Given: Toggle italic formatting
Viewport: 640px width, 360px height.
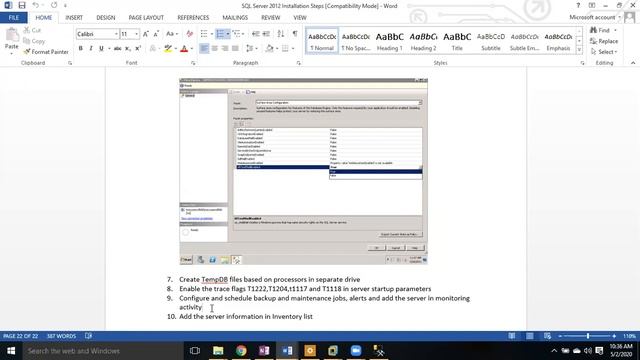Looking at the screenshot, I should (91, 49).
